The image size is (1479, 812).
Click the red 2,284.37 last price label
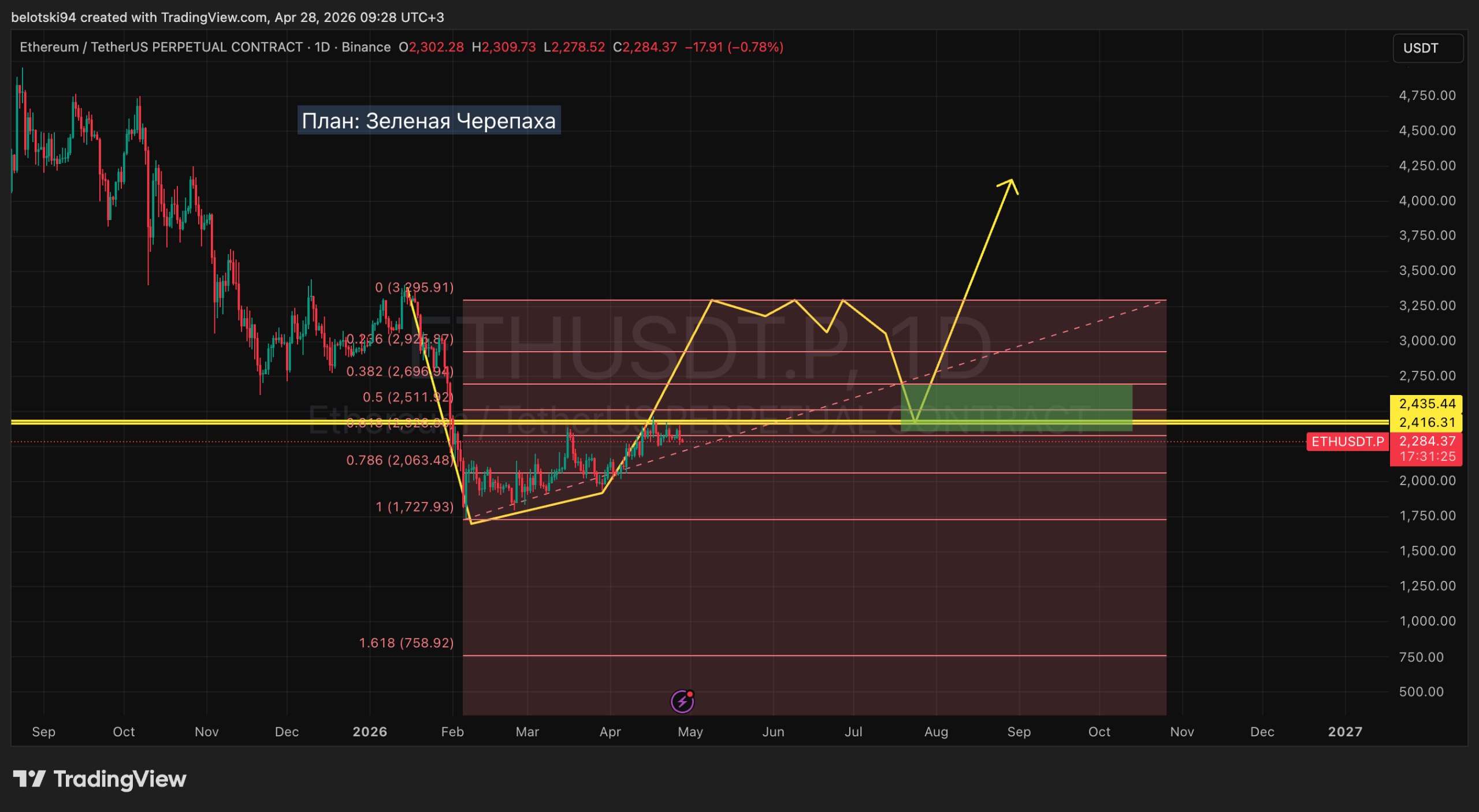pyautogui.click(x=1426, y=441)
